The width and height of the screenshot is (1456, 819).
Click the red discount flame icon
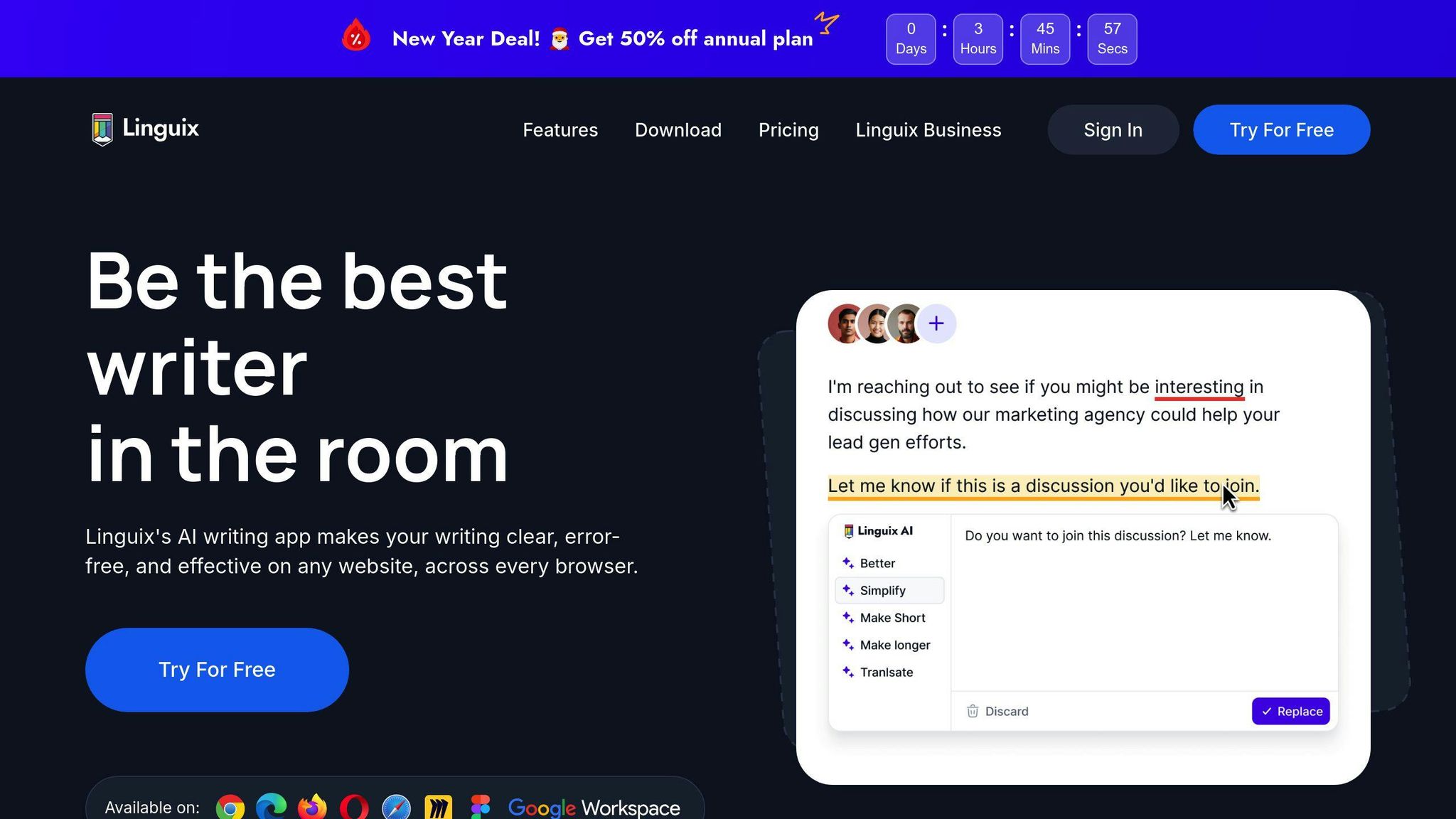click(x=356, y=37)
